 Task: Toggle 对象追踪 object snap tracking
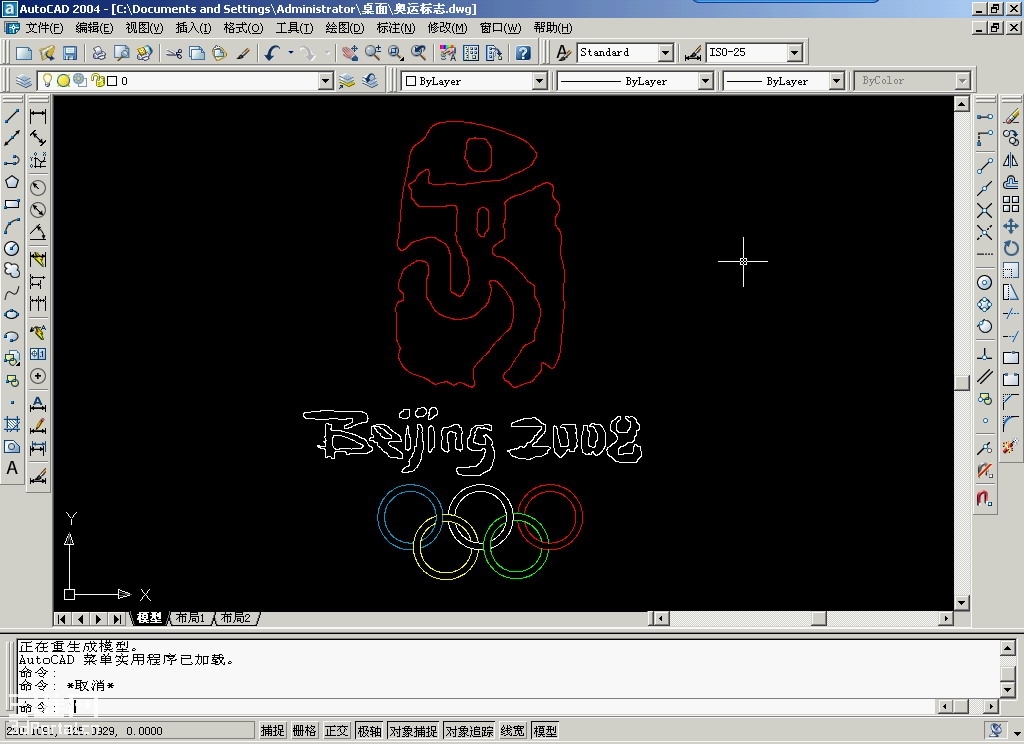point(470,731)
